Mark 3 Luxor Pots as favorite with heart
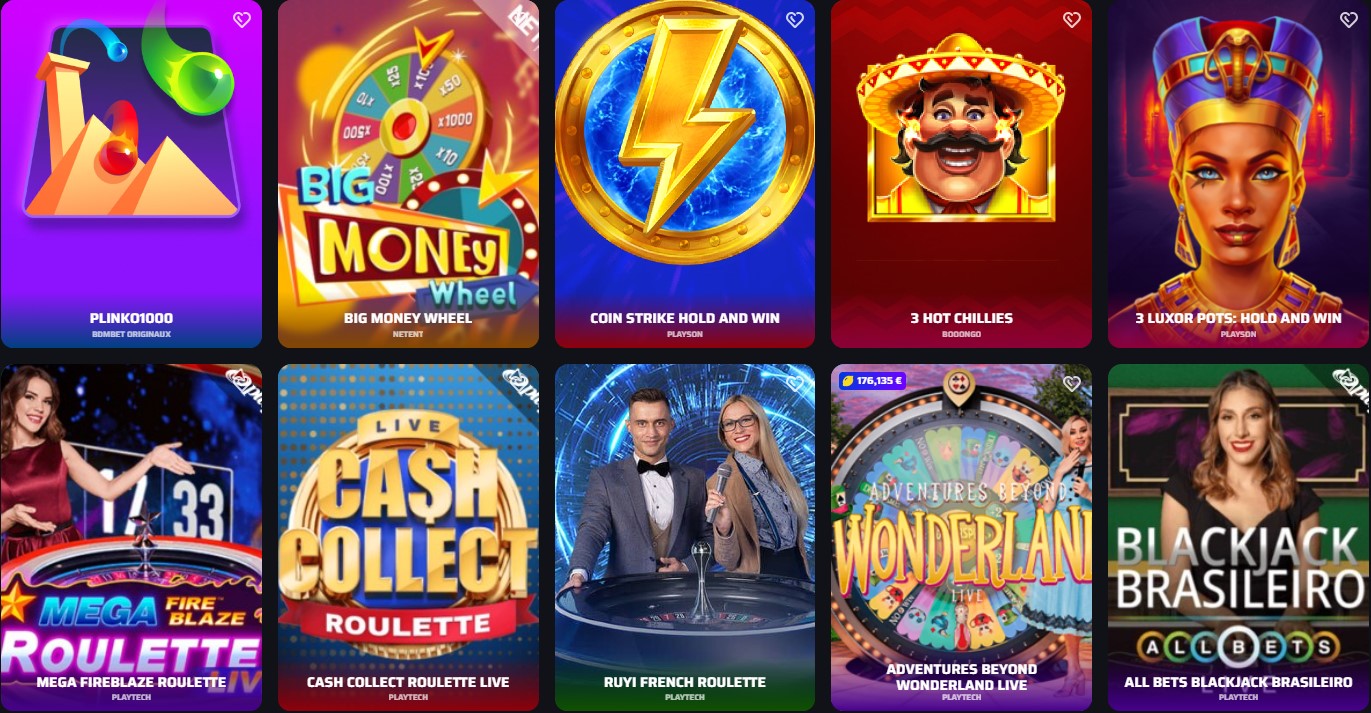Image resolution: width=1371 pixels, height=713 pixels. pyautogui.click(x=1348, y=19)
